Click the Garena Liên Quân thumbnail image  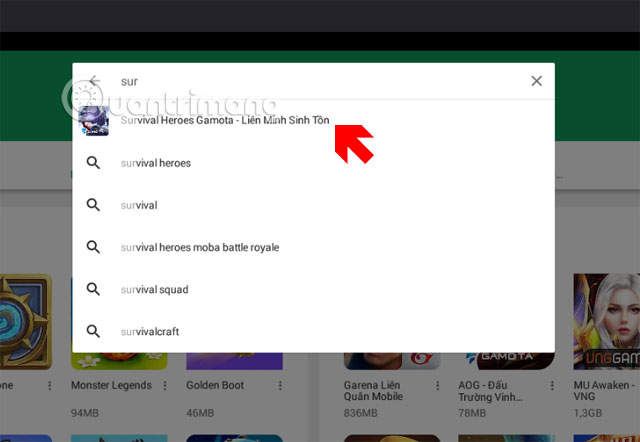pyautogui.click(x=392, y=361)
